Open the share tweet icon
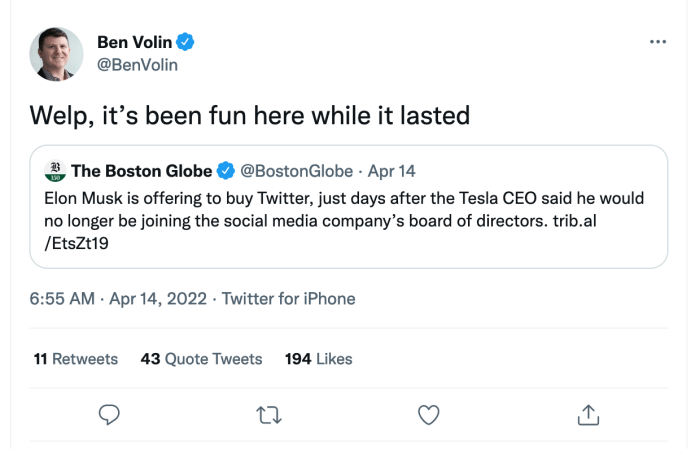Screen dimensions: 691x449 [x=588, y=414]
